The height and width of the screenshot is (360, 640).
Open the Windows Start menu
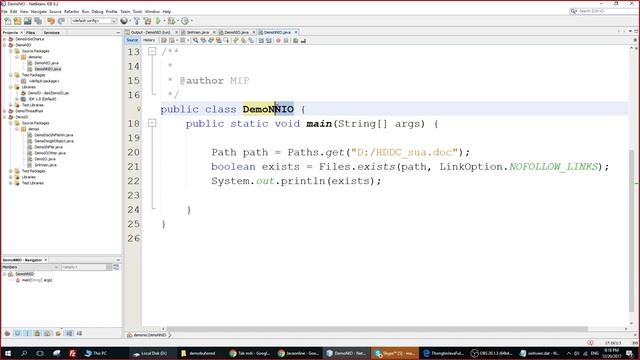coord(7,353)
